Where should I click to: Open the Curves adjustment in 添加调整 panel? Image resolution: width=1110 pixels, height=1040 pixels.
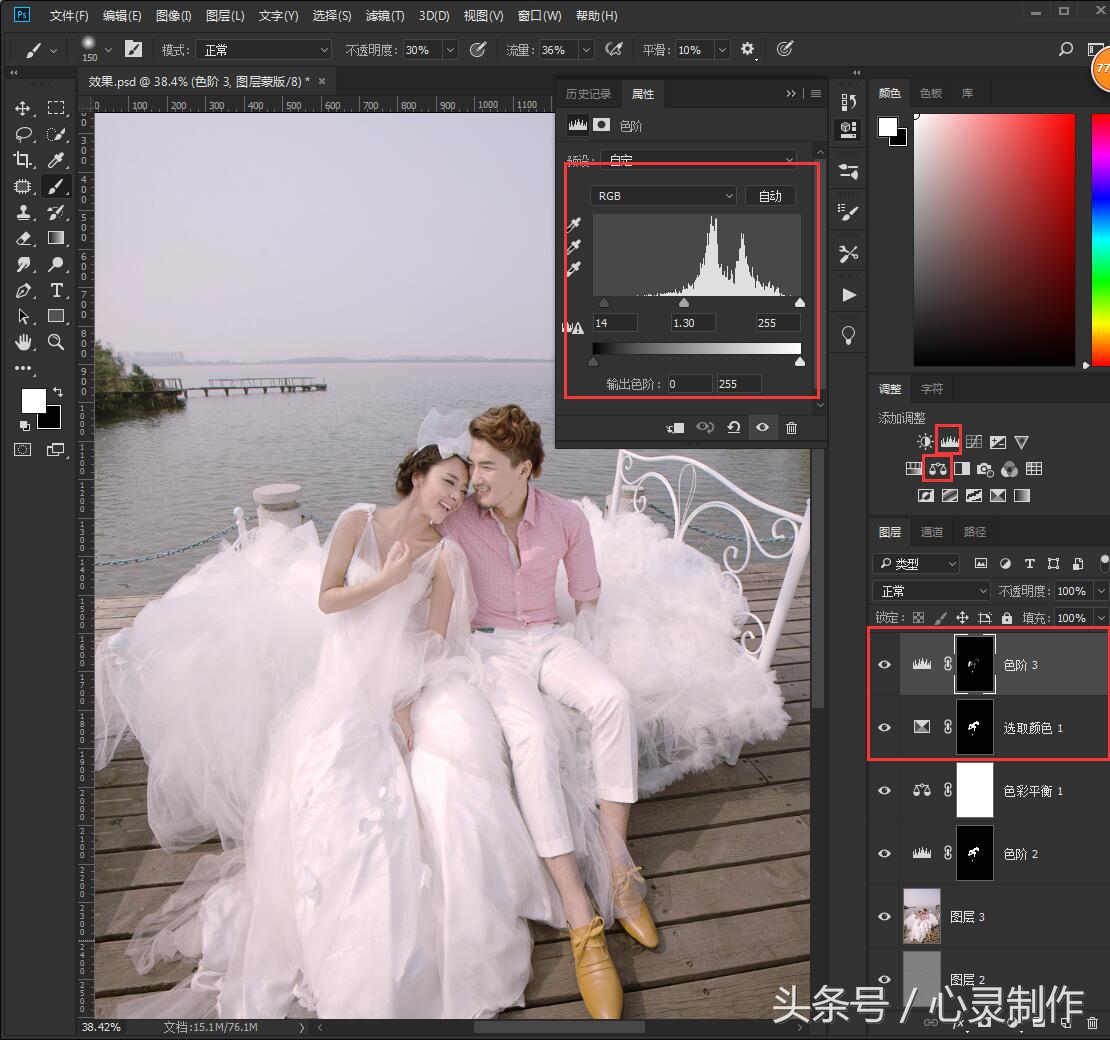pos(973,441)
